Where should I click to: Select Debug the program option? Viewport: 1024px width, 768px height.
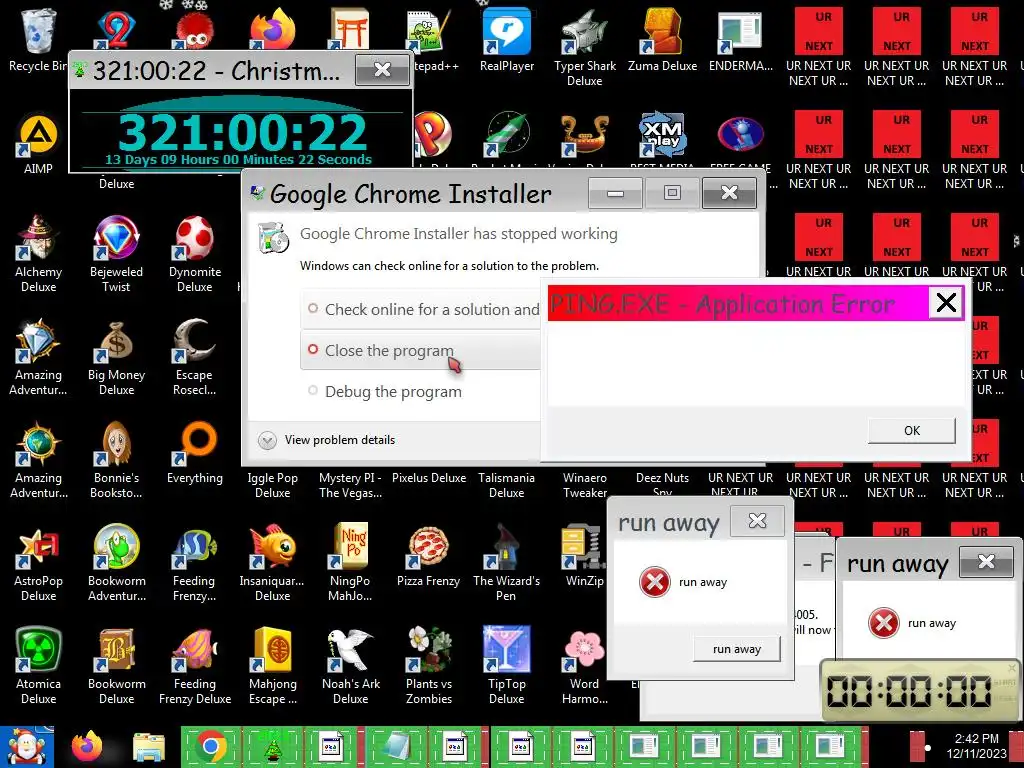421,391
